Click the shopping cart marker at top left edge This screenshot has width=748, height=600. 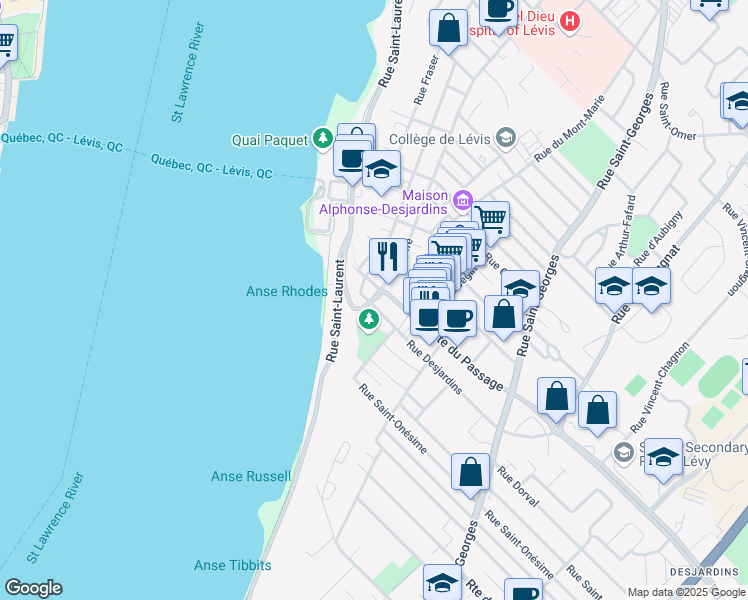click(x=6, y=46)
